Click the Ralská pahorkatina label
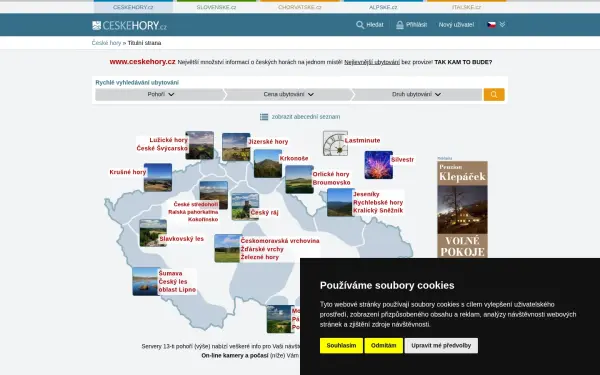 pyautogui.click(x=193, y=212)
